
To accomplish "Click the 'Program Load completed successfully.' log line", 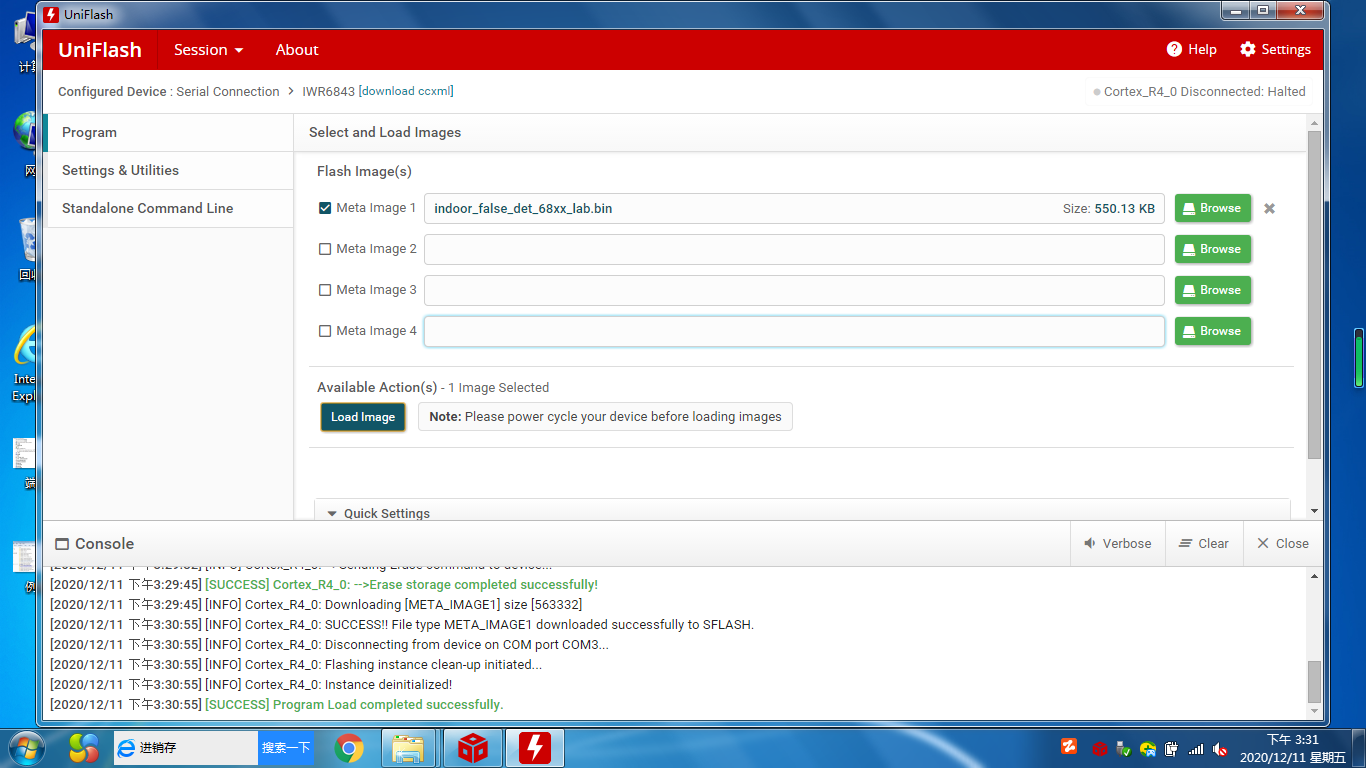I will click(x=276, y=704).
